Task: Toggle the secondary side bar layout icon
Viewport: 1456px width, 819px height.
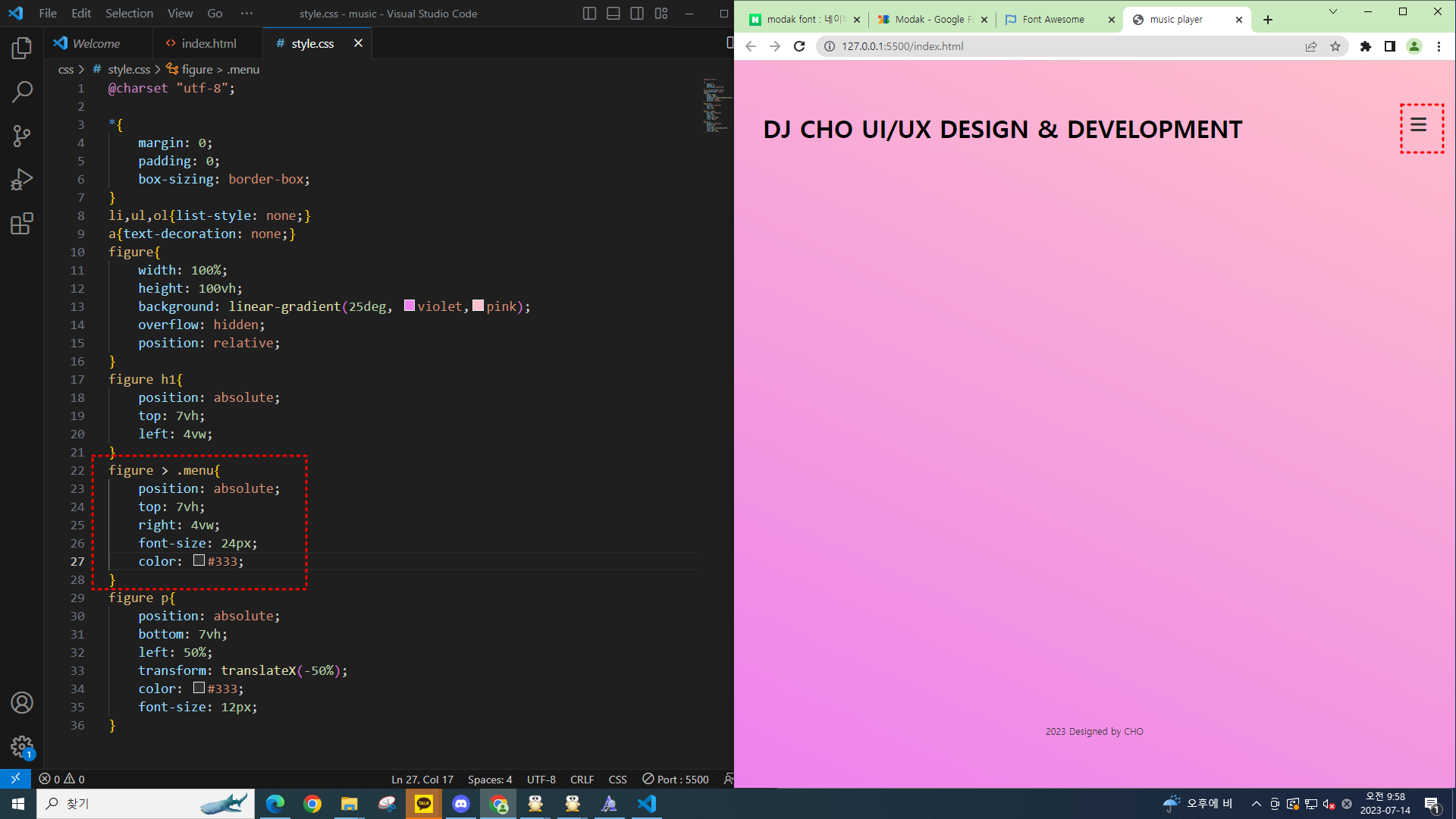Action: point(637,14)
